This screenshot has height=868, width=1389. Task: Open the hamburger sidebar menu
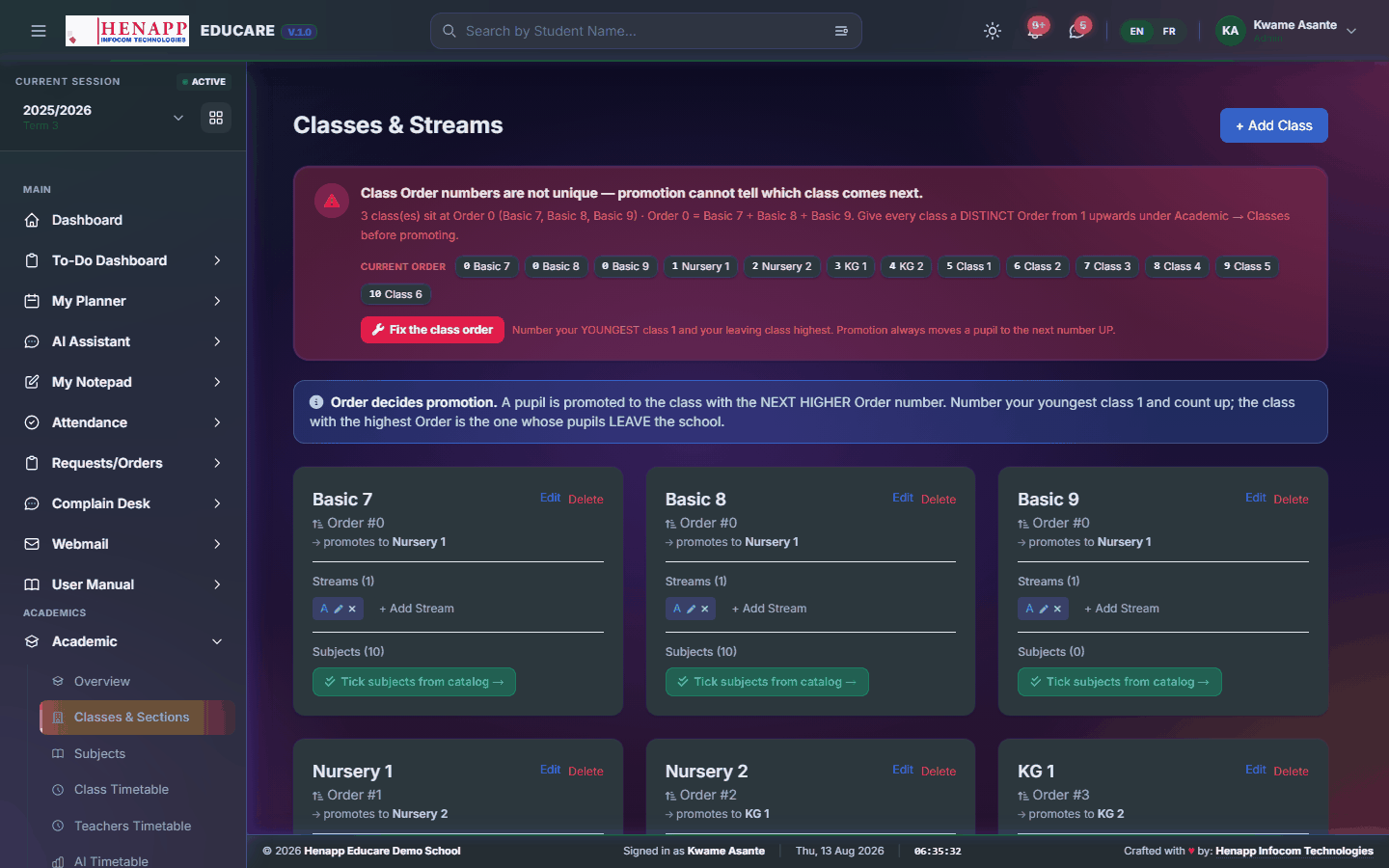click(x=39, y=31)
